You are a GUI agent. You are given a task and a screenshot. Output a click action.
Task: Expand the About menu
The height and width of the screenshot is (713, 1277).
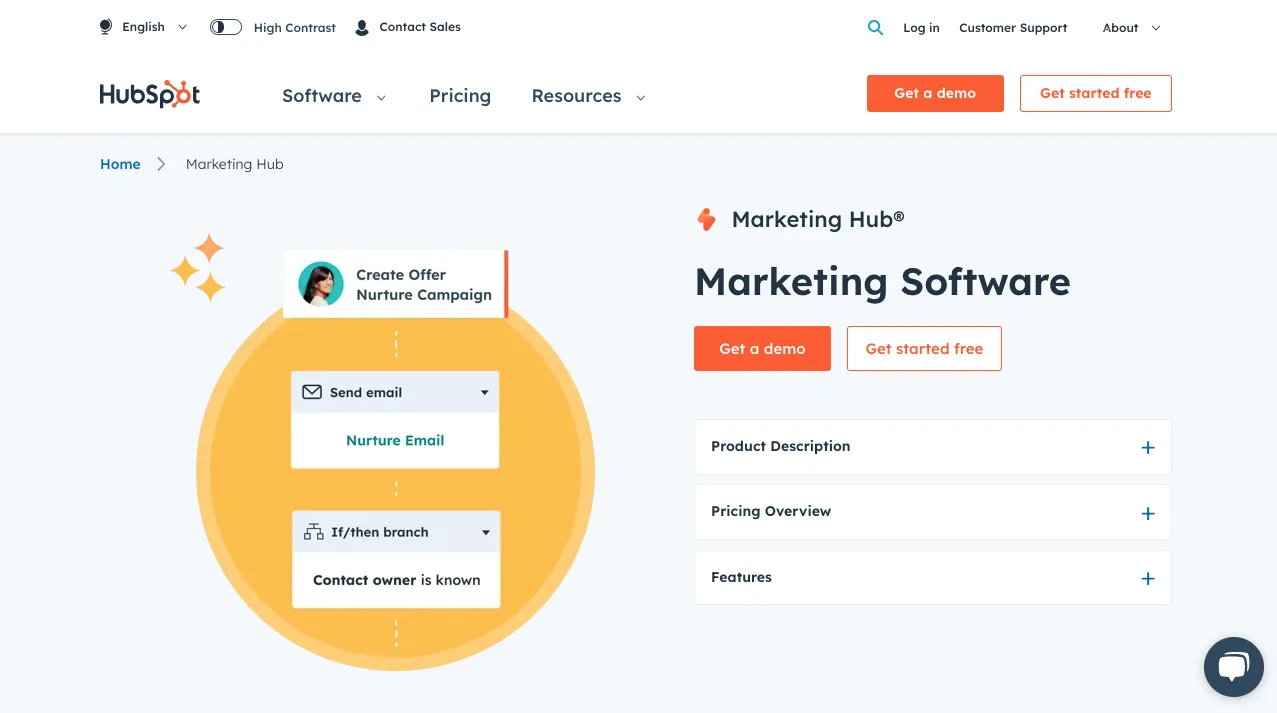tap(1131, 28)
